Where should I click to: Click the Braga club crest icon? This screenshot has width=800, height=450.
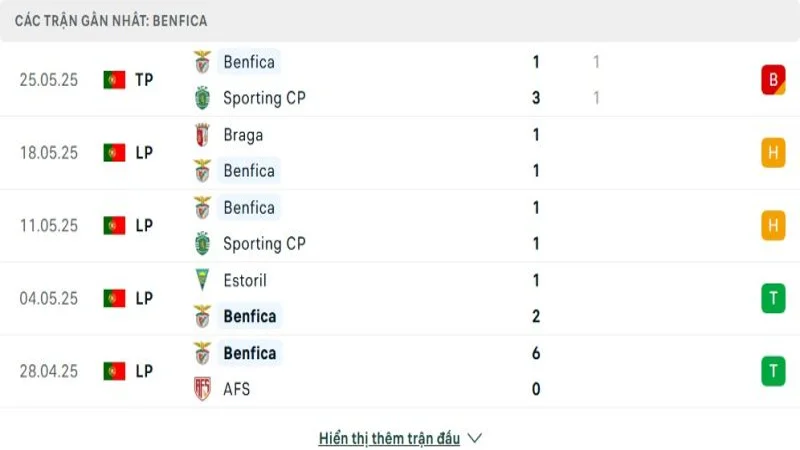pos(202,135)
